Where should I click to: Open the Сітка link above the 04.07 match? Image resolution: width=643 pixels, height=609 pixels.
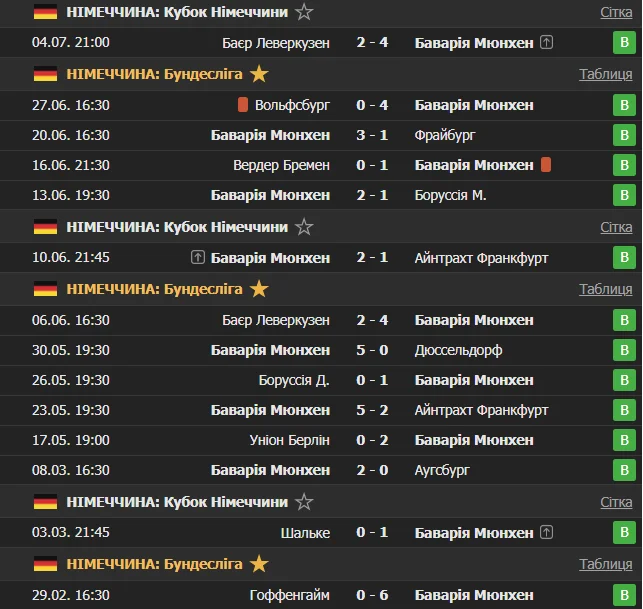616,13
